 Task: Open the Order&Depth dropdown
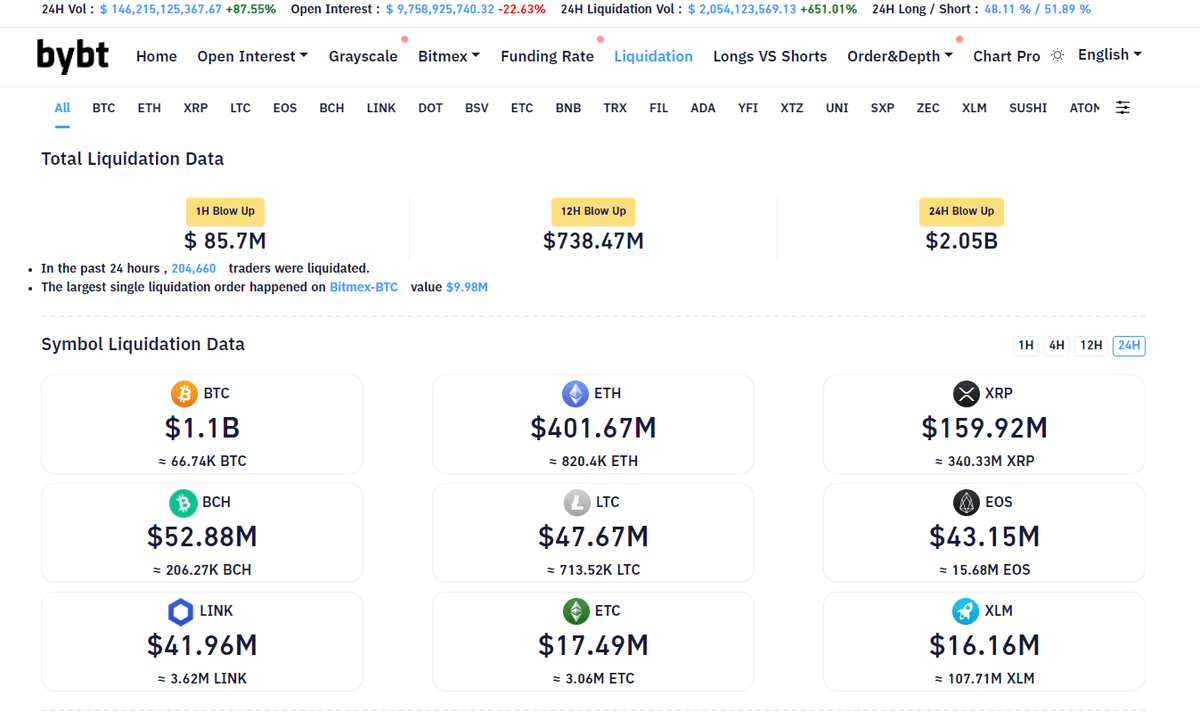click(x=899, y=56)
